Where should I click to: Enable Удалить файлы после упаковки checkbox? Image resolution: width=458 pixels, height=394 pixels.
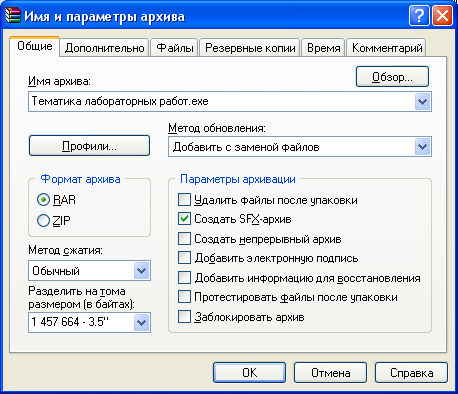(x=184, y=200)
